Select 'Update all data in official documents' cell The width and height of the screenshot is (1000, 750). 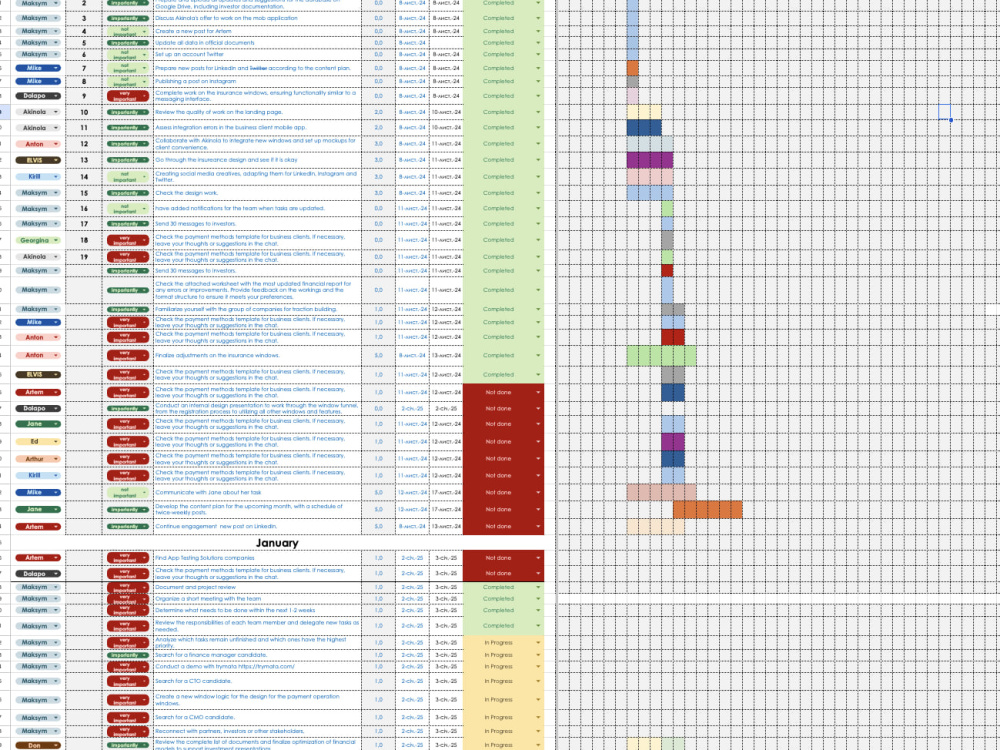[x=257, y=43]
